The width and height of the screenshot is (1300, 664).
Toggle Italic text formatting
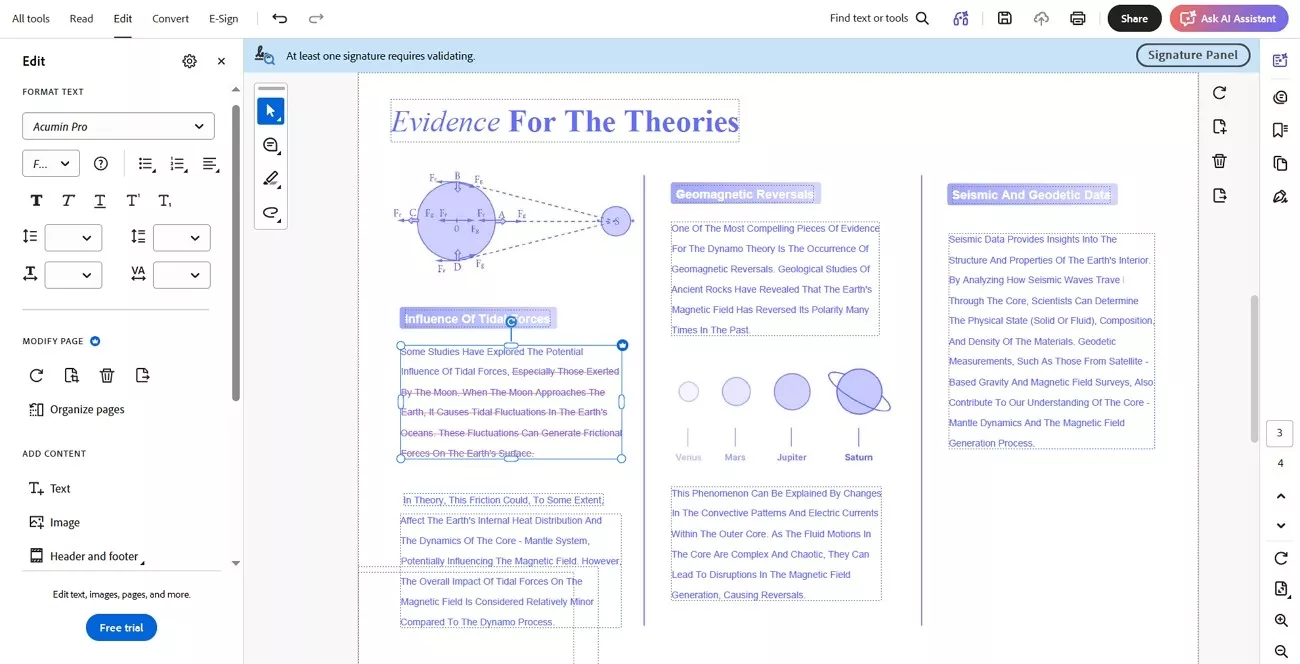coord(68,200)
